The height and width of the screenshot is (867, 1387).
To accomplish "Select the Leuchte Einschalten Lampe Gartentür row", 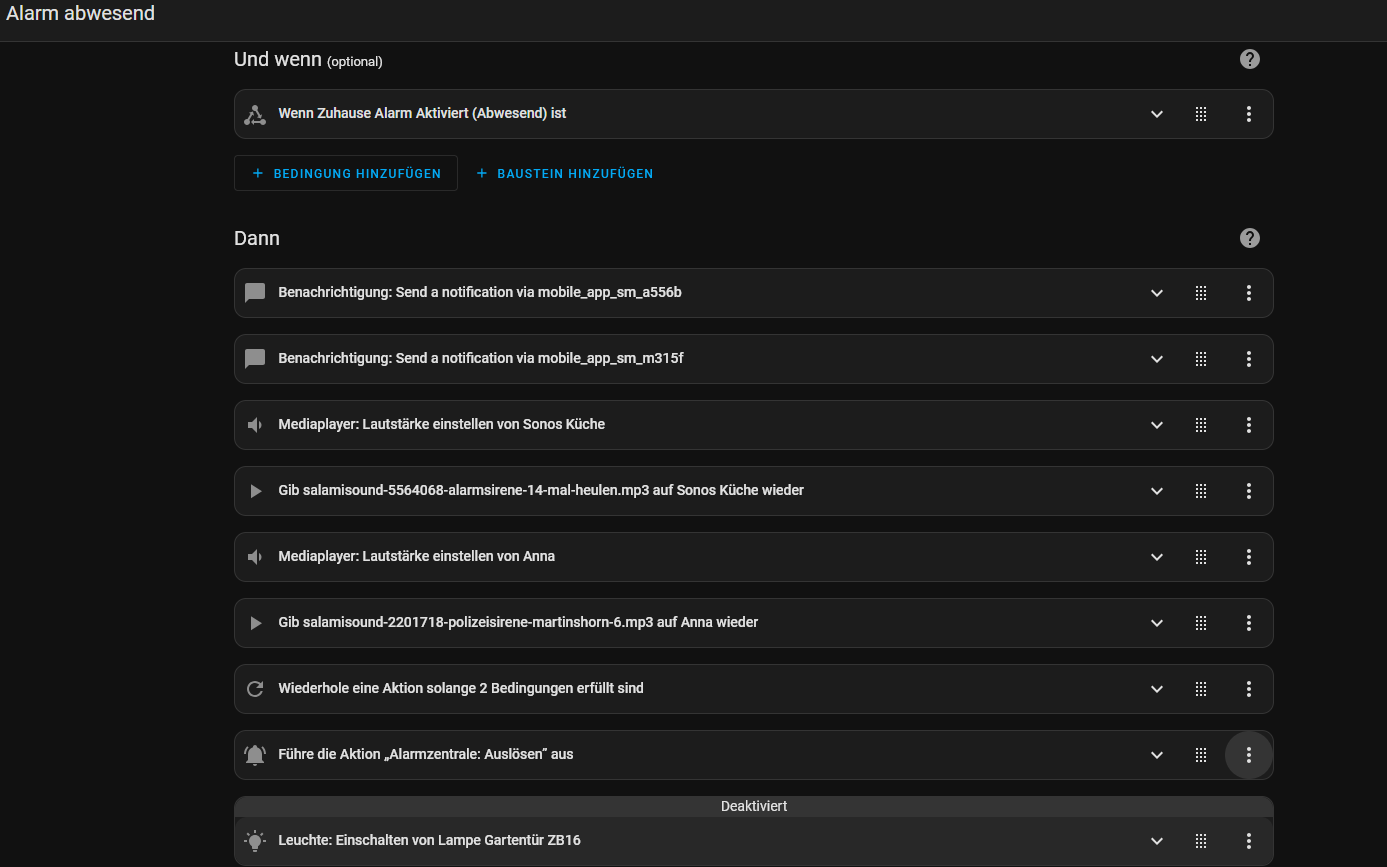I will [600, 841].
